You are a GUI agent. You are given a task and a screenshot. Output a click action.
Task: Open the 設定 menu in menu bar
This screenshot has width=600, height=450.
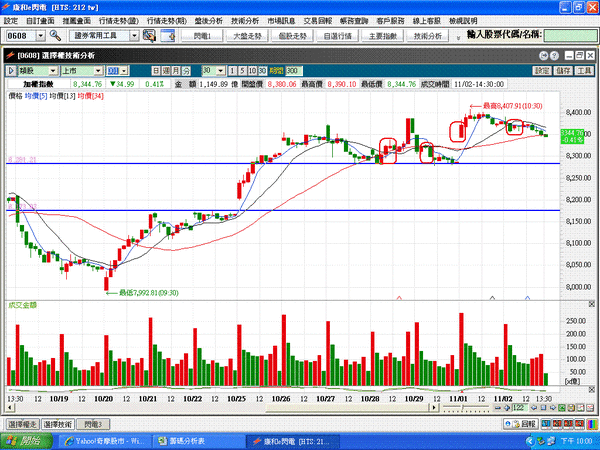pyautogui.click(x=11, y=21)
